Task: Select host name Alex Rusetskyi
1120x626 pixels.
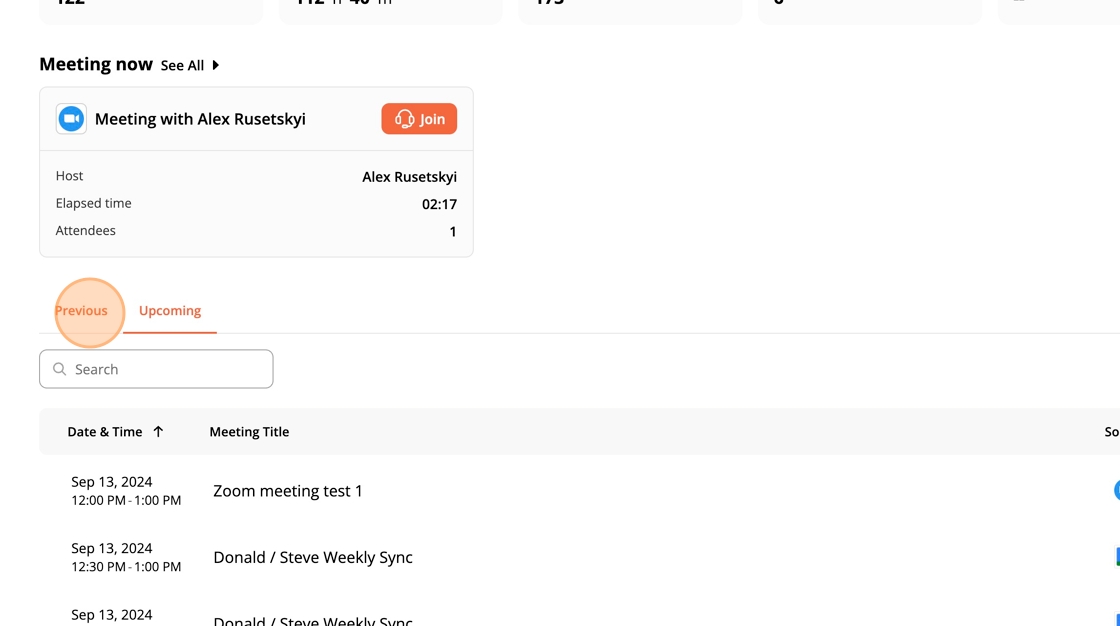Action: point(409,177)
